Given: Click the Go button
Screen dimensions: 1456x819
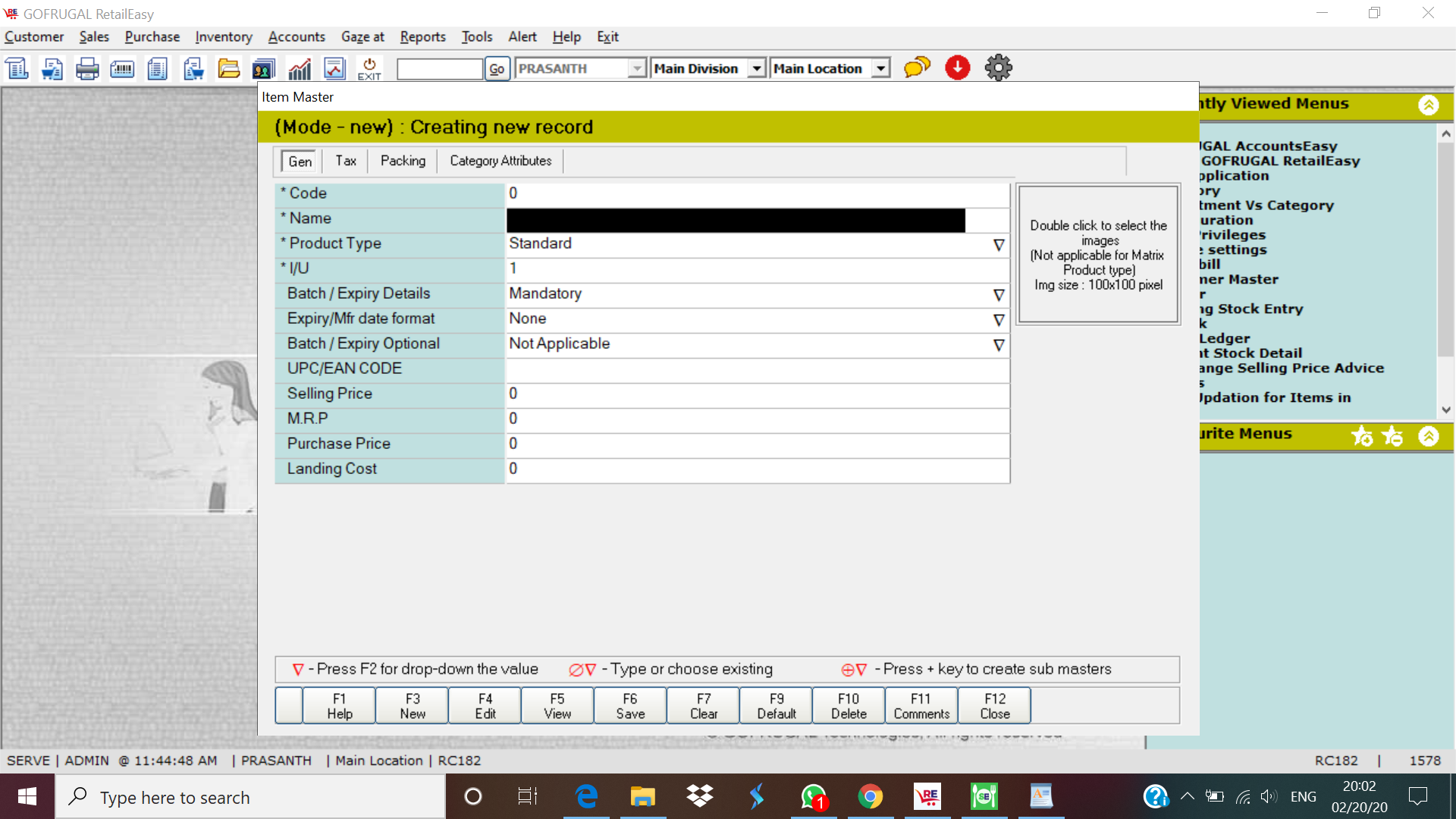Looking at the screenshot, I should [x=497, y=69].
